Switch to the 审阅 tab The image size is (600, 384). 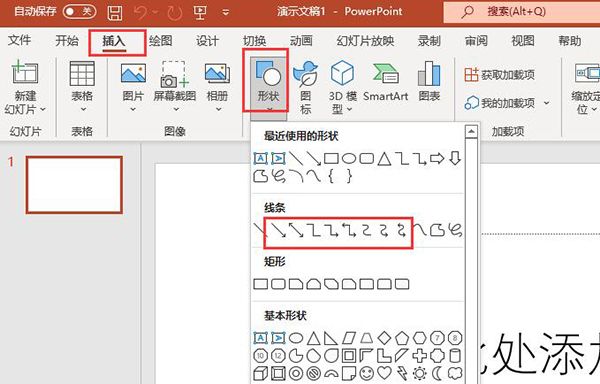coord(476,40)
